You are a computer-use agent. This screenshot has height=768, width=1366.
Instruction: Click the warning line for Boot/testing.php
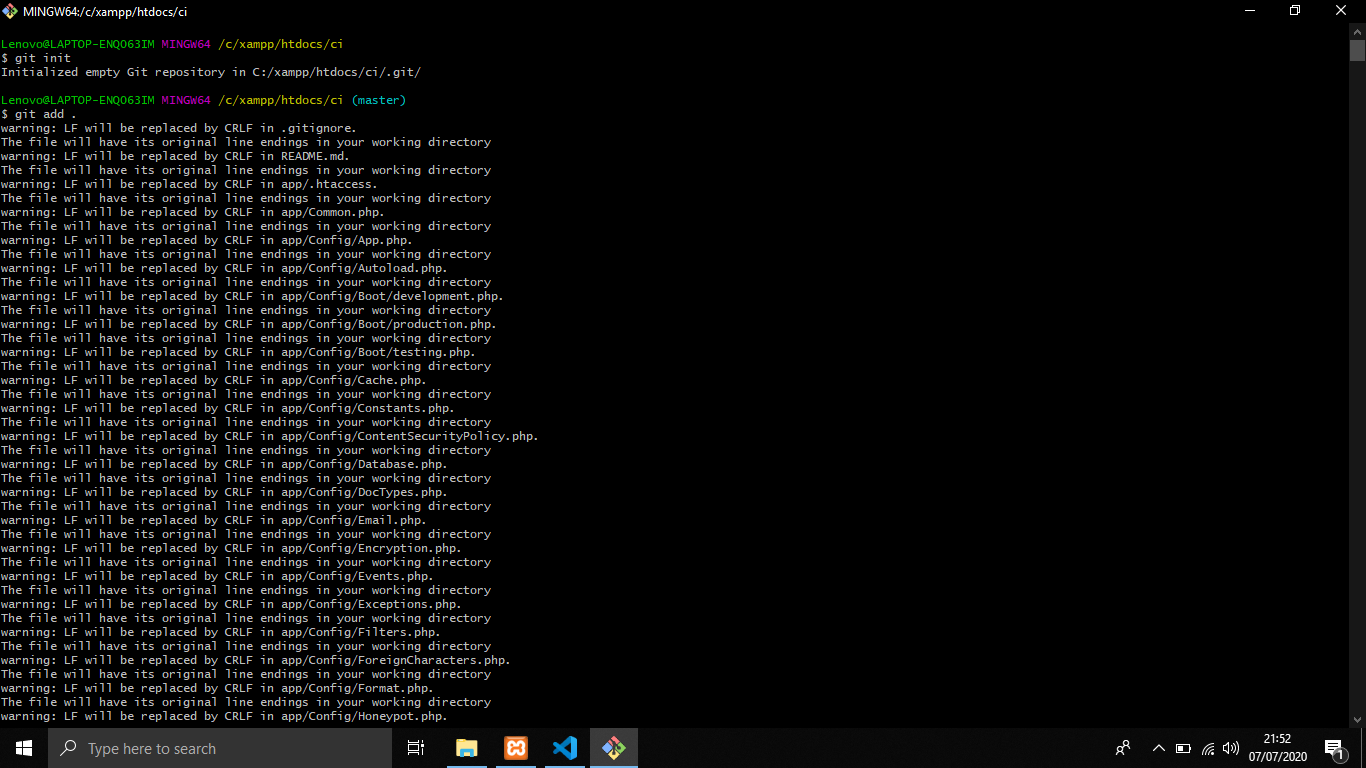[238, 352]
